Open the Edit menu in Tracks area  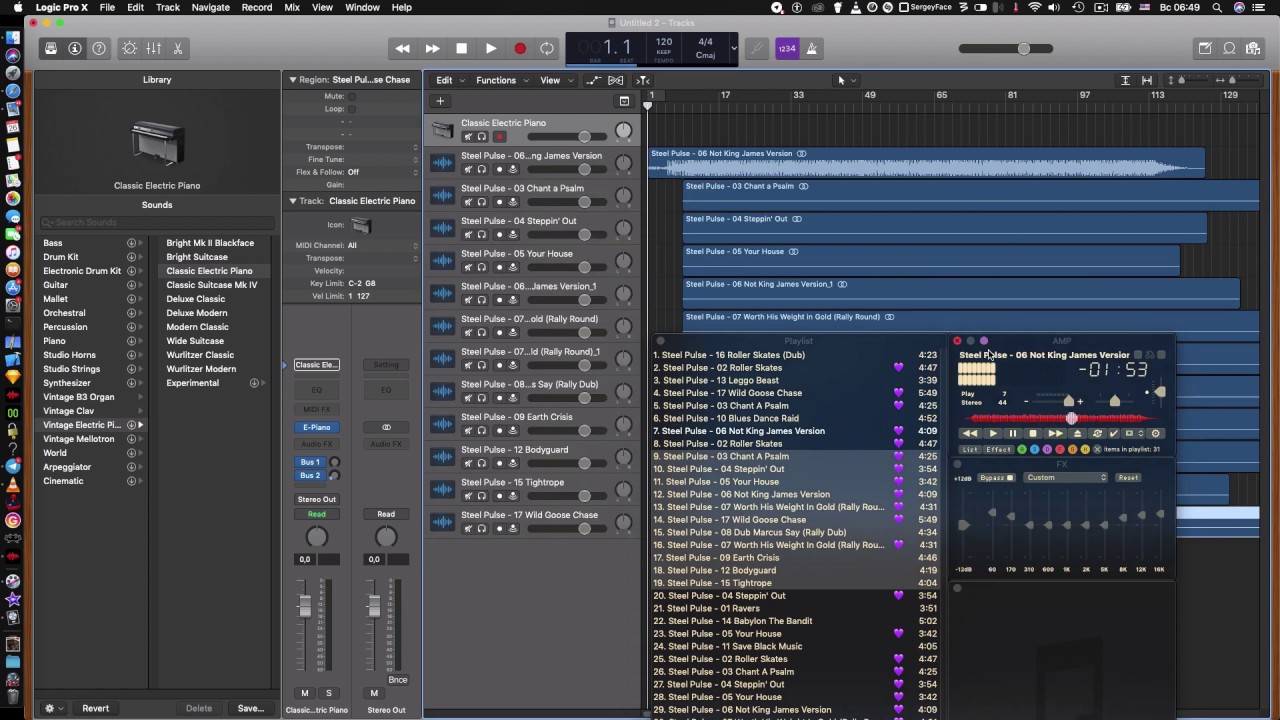click(x=449, y=80)
